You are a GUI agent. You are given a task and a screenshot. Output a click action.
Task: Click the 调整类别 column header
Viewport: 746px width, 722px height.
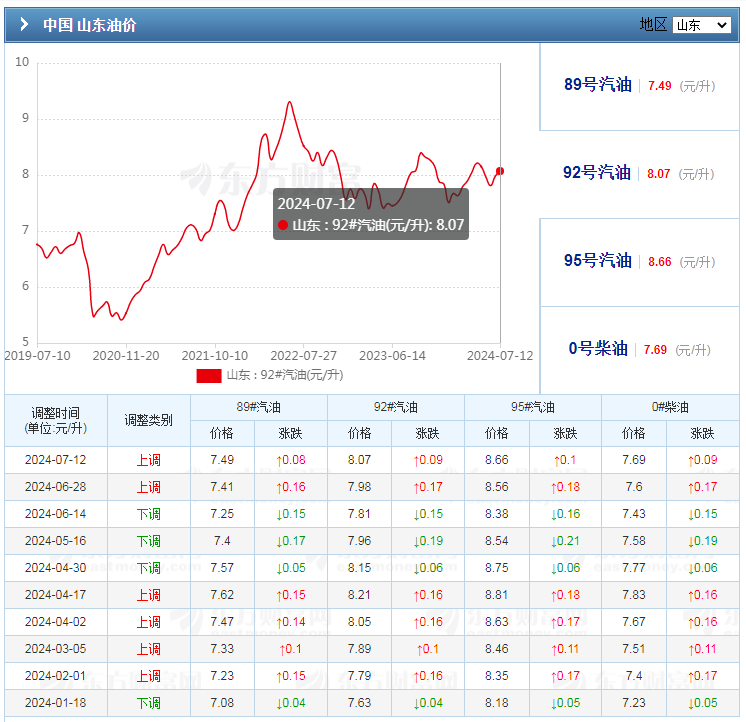point(148,420)
